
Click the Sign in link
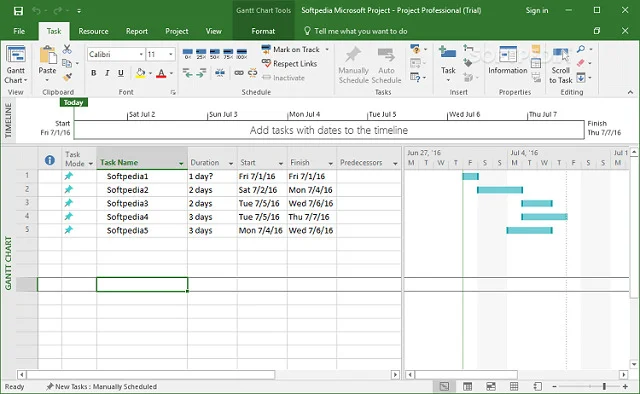pyautogui.click(x=537, y=11)
